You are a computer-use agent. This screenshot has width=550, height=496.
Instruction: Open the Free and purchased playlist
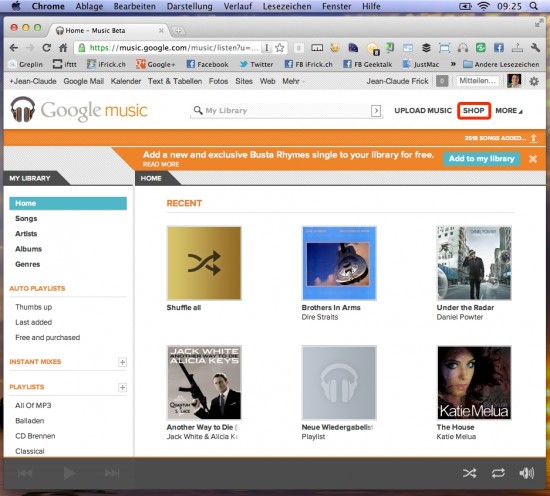(48, 337)
